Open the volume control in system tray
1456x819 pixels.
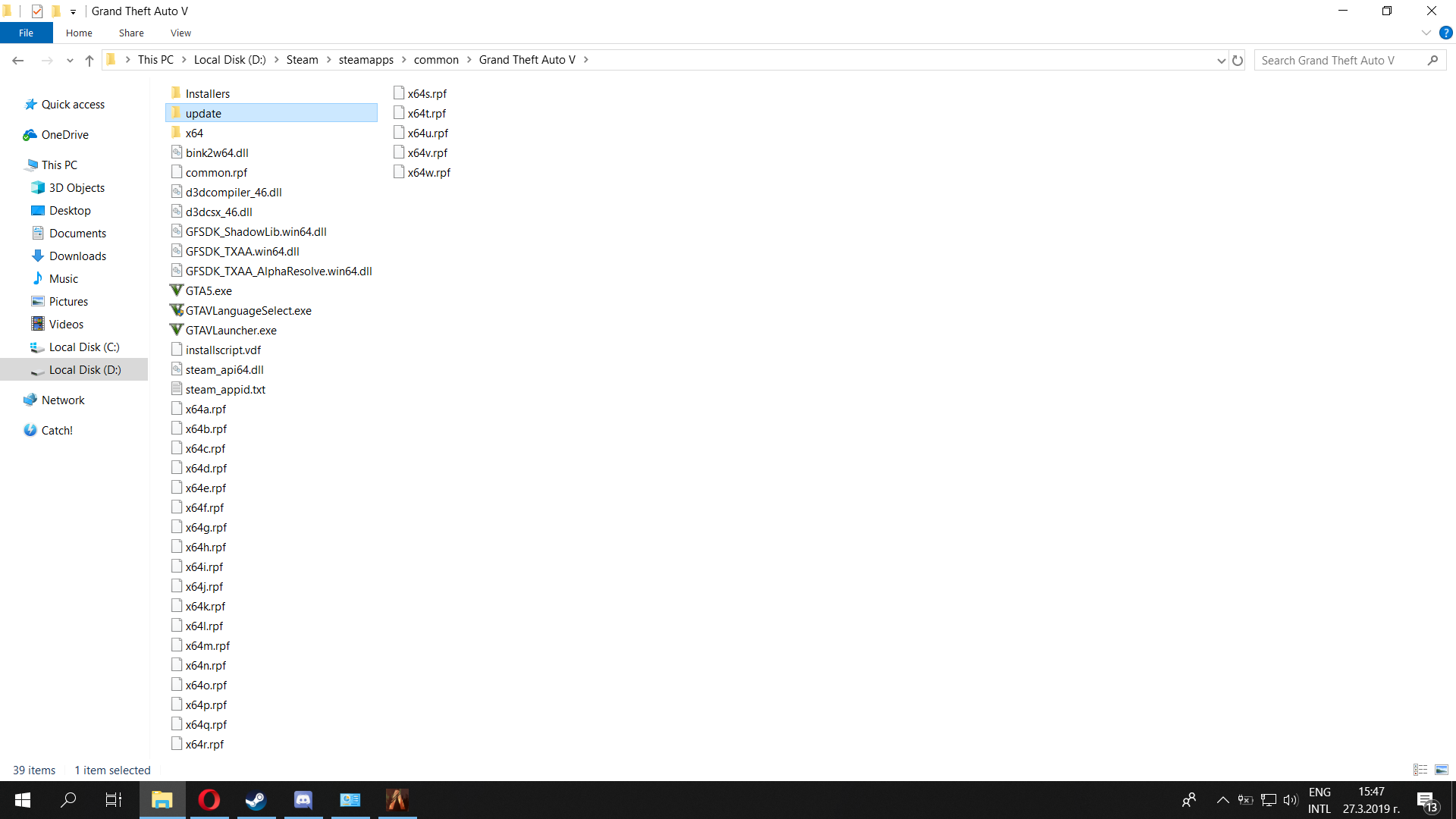[x=1290, y=800]
